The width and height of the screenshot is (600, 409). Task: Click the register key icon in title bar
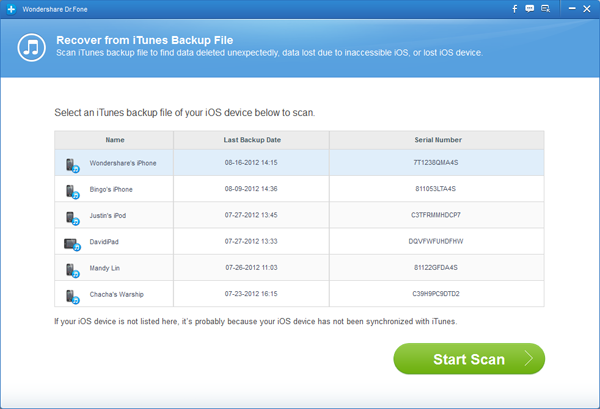(545, 9)
